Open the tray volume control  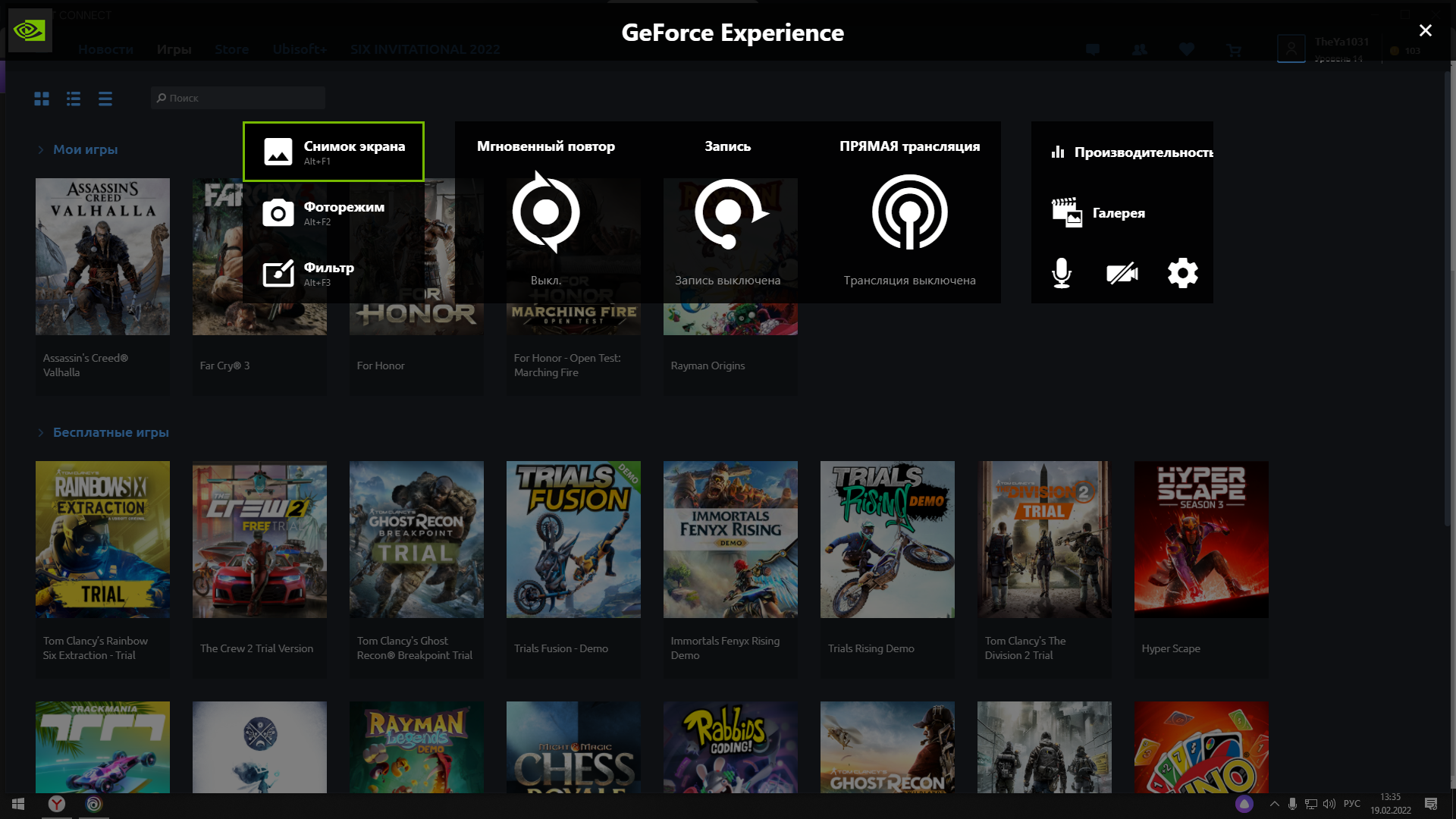[x=1329, y=804]
